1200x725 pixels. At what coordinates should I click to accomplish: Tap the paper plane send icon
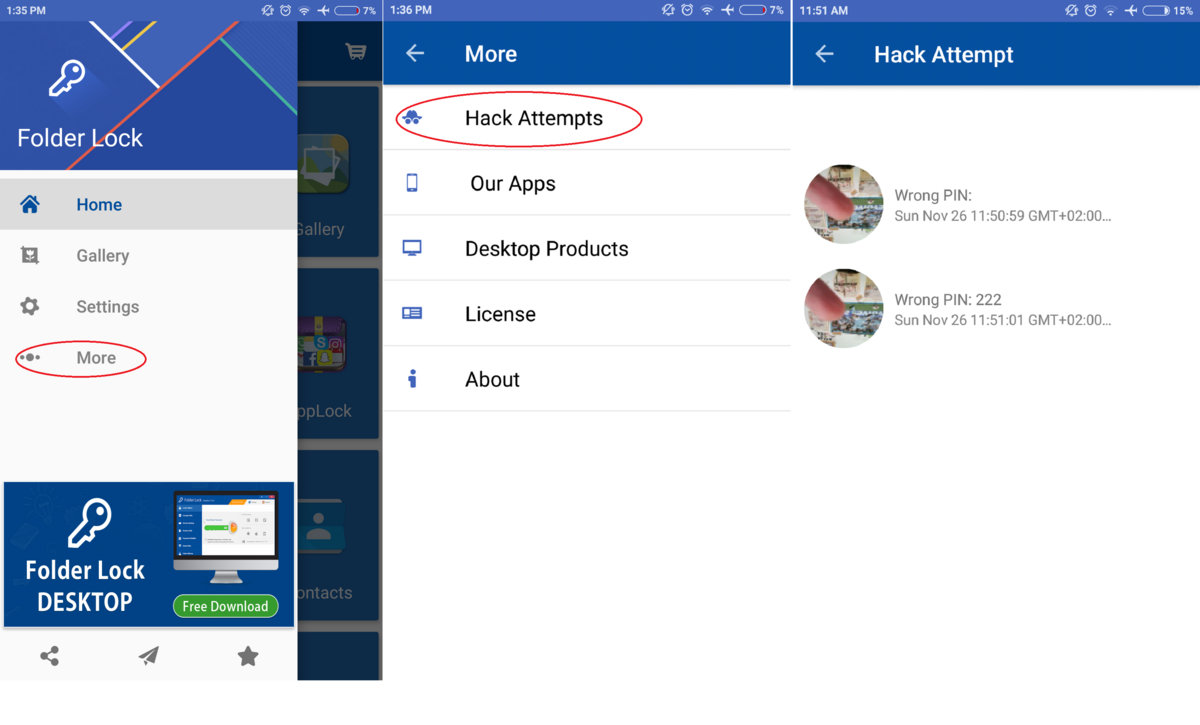tap(149, 656)
